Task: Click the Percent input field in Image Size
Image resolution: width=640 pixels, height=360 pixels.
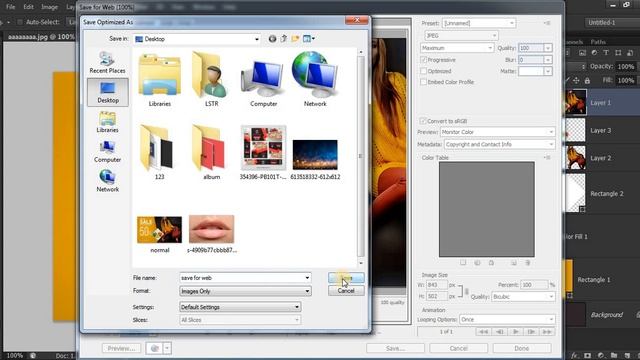Action: pos(534,284)
